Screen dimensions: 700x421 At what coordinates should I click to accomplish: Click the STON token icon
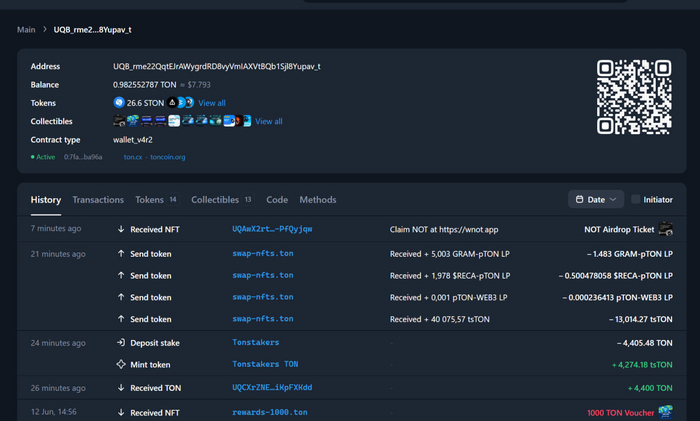(x=120, y=103)
